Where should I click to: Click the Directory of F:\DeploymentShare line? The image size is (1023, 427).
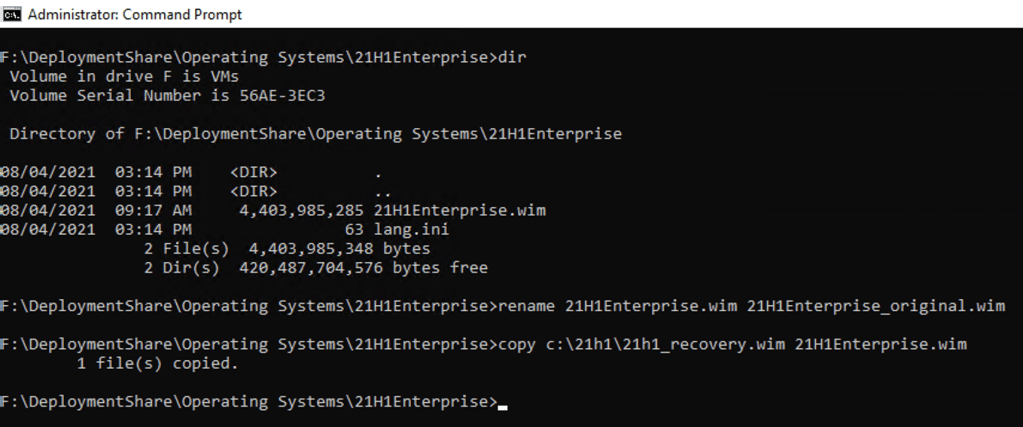315,133
